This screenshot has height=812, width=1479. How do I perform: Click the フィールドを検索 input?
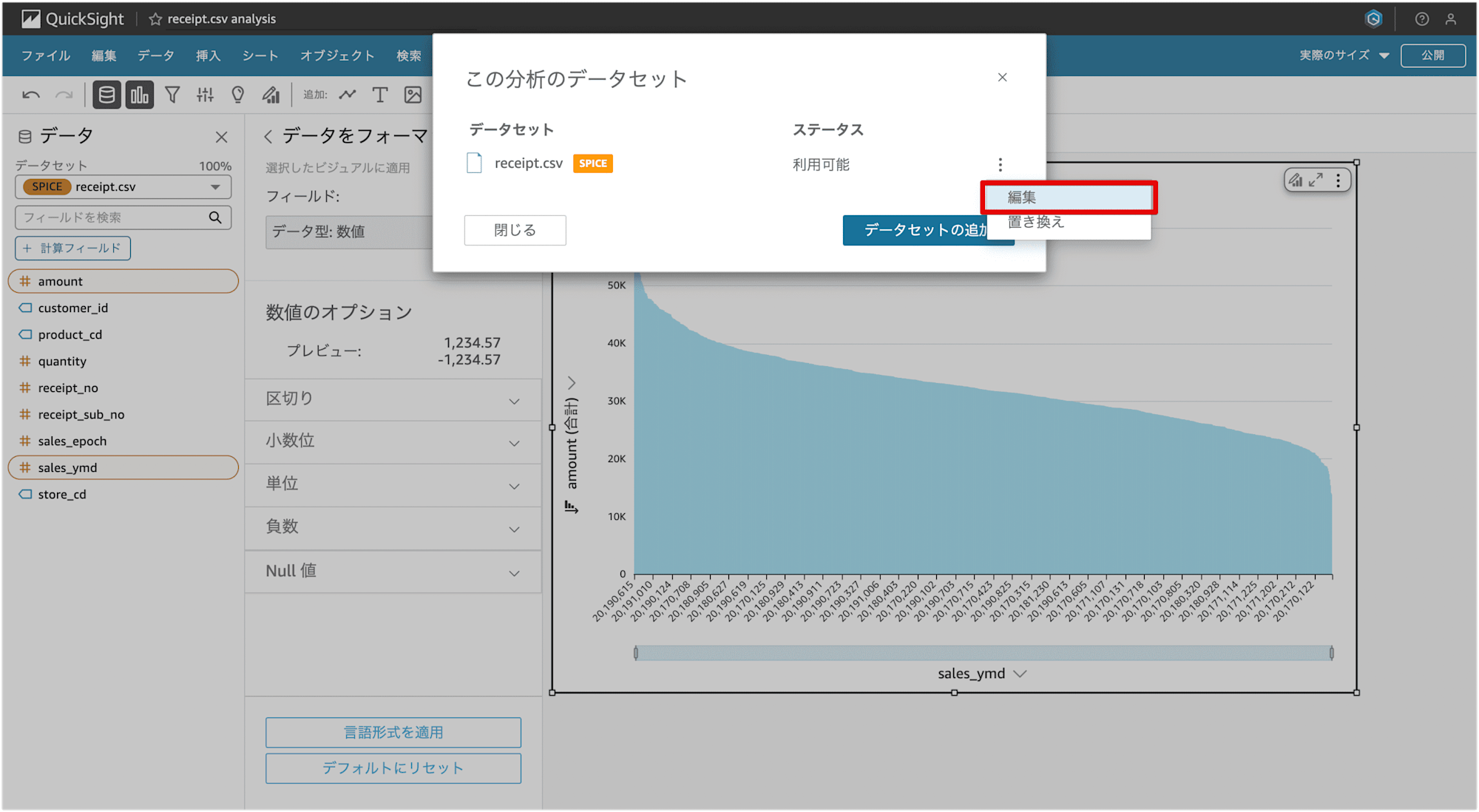[123, 217]
